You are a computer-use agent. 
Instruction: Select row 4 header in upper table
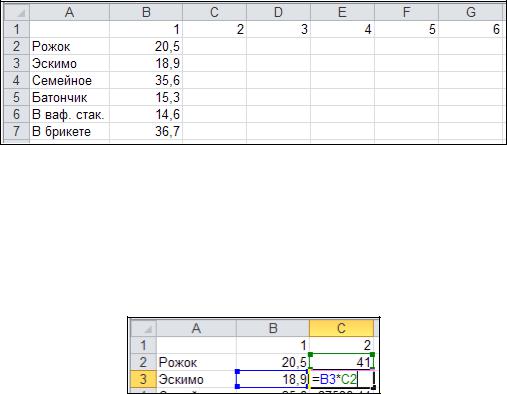16,80
